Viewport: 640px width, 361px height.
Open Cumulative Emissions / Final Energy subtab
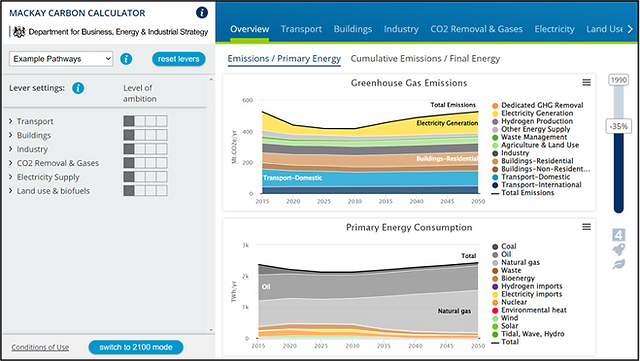pos(425,58)
